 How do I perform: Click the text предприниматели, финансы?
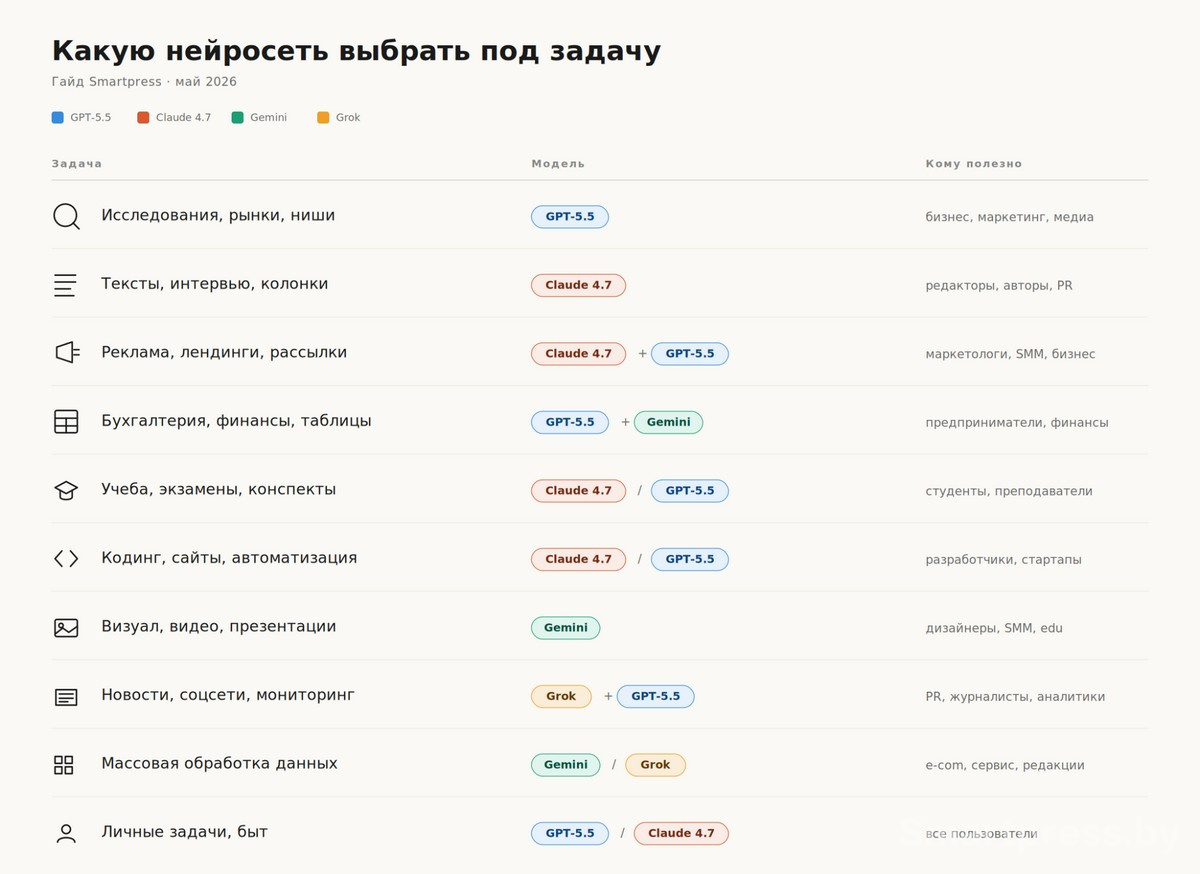coord(1017,423)
